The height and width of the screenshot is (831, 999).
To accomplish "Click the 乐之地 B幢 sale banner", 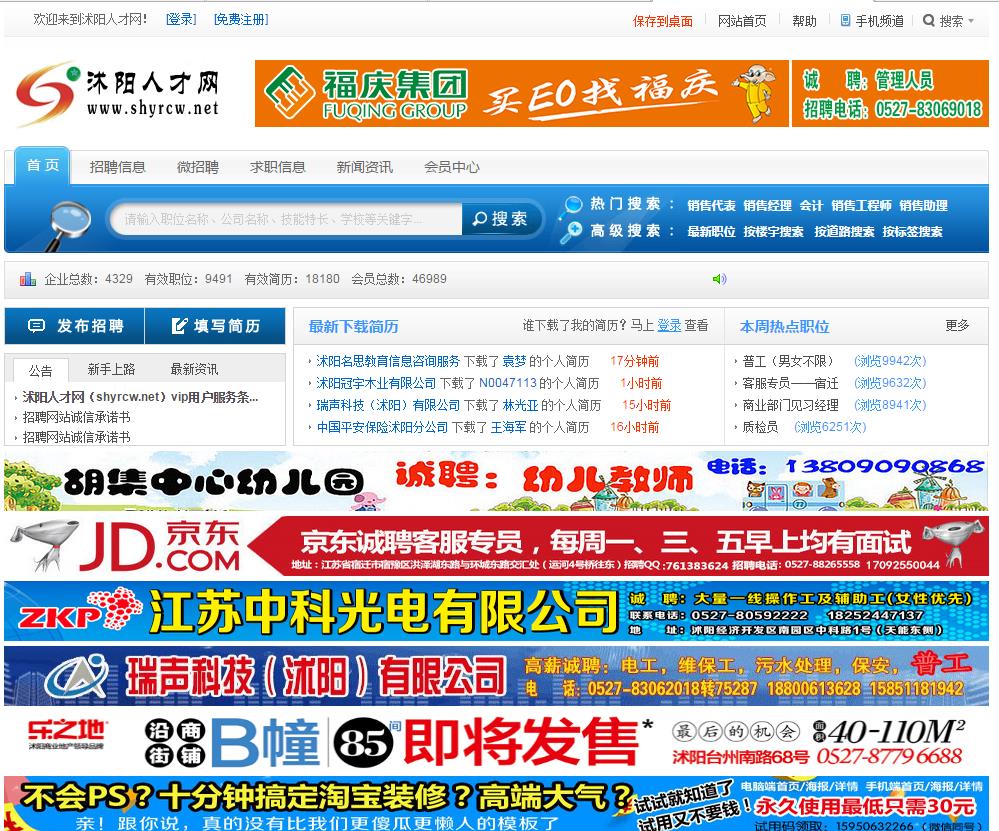I will click(496, 741).
